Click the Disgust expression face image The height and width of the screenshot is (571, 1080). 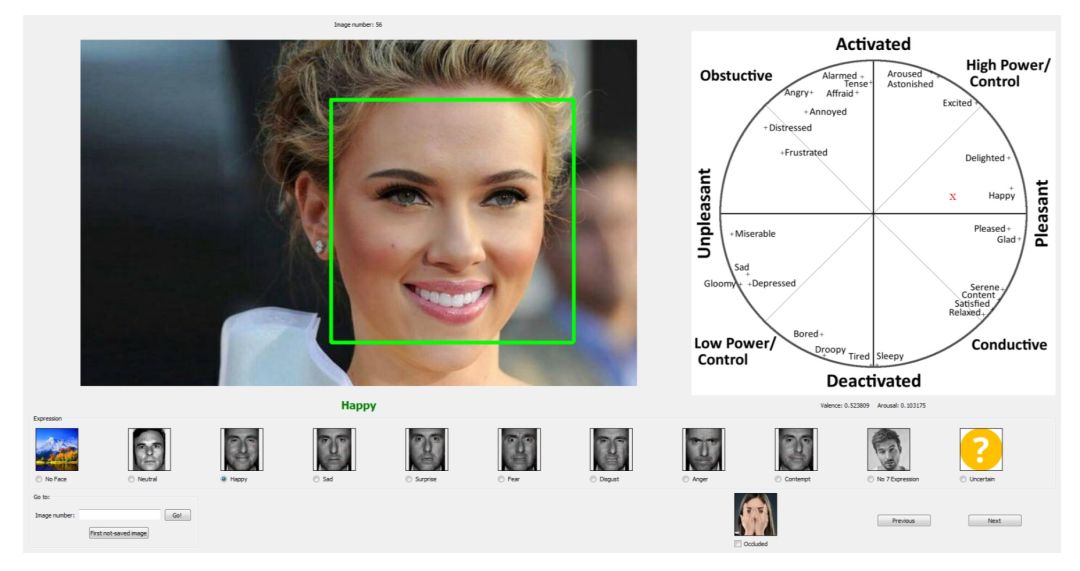pyautogui.click(x=611, y=449)
